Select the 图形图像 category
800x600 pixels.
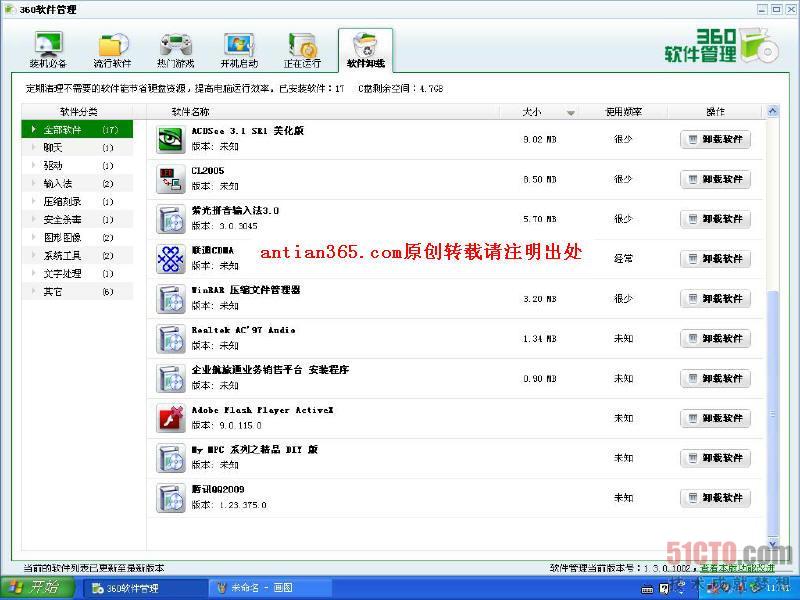[77, 237]
